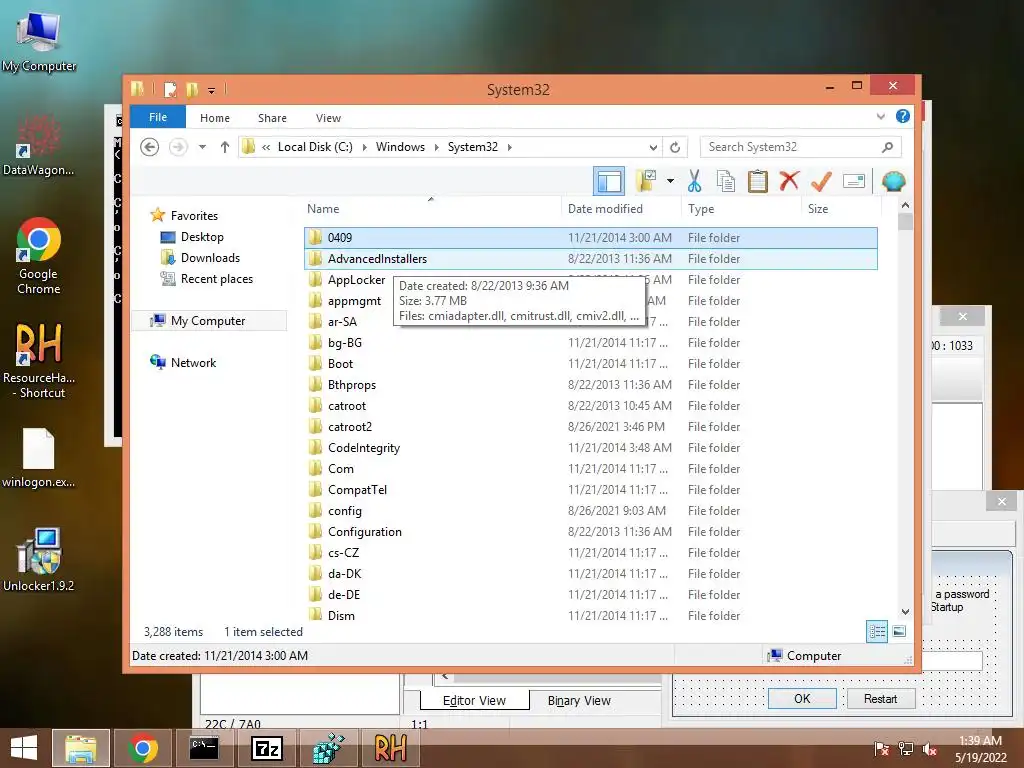1024x768 pixels.
Task: Expand the ribbon with the chevron
Action: pos(880,116)
